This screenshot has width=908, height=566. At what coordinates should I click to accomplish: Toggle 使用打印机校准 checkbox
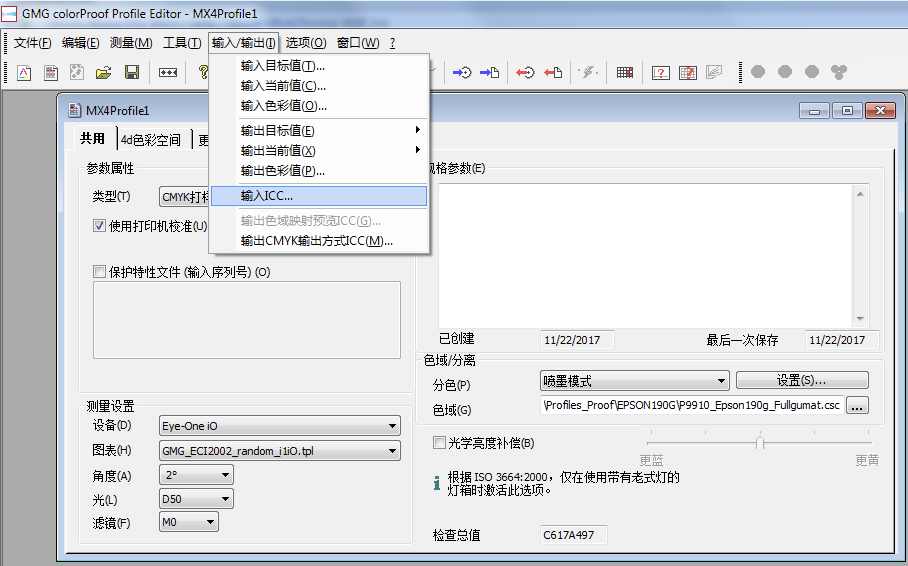(99, 226)
